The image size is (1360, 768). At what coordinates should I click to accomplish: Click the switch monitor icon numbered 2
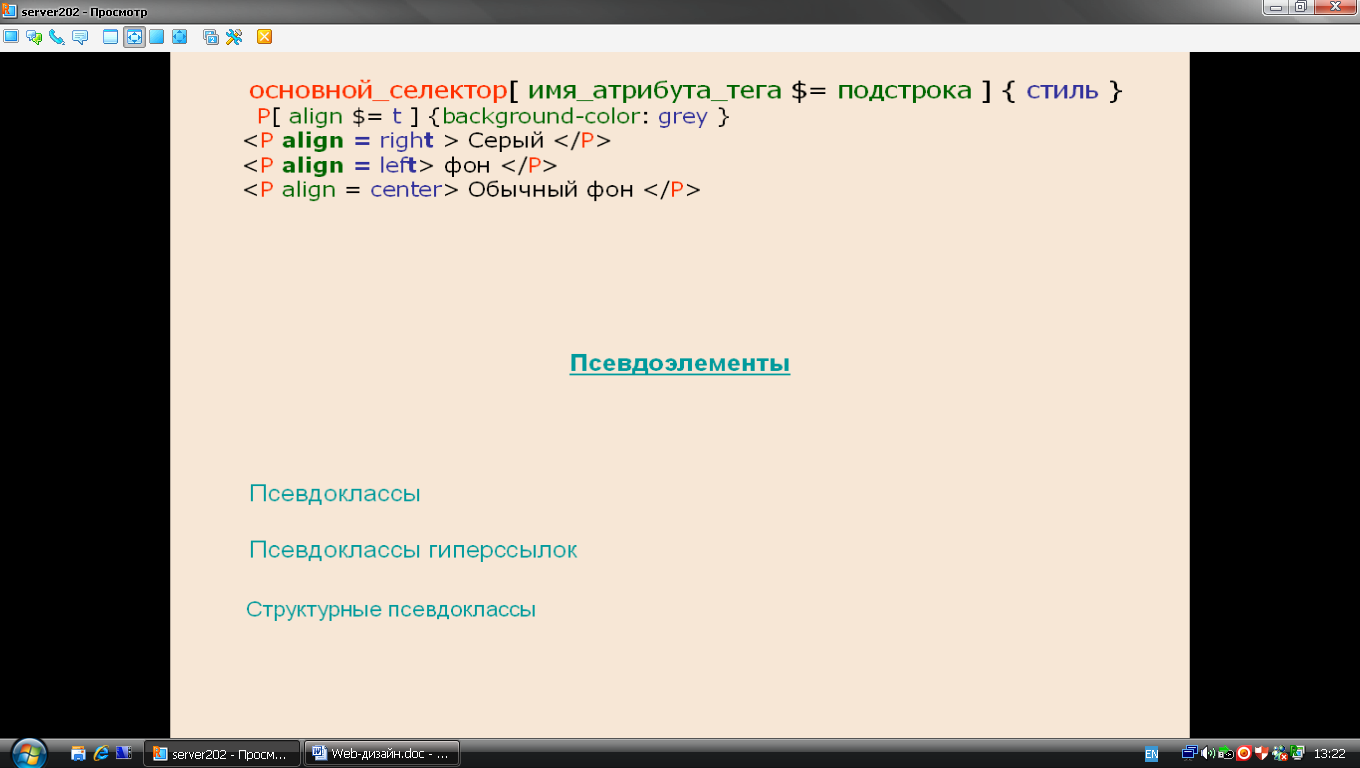coord(211,37)
